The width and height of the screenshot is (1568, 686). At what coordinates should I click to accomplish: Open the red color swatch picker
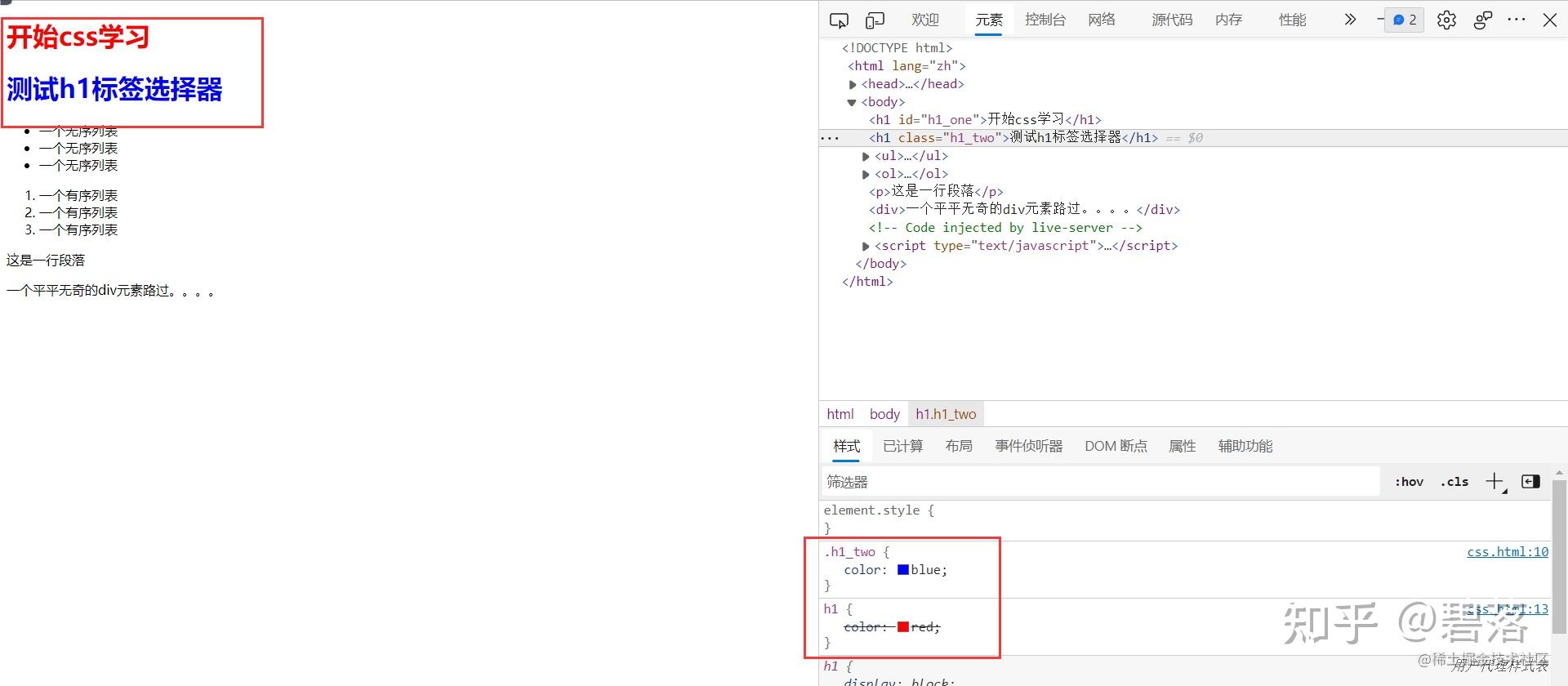tap(903, 627)
